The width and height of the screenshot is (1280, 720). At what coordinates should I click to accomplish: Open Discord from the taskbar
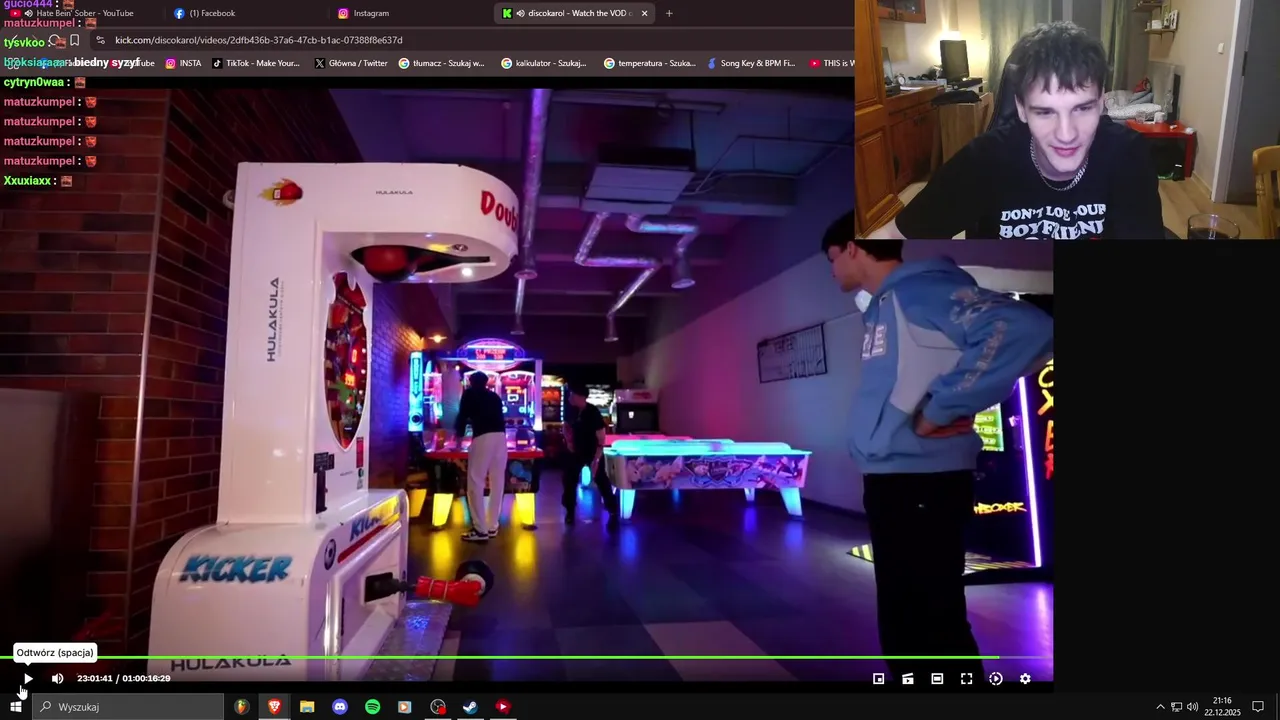click(x=340, y=707)
